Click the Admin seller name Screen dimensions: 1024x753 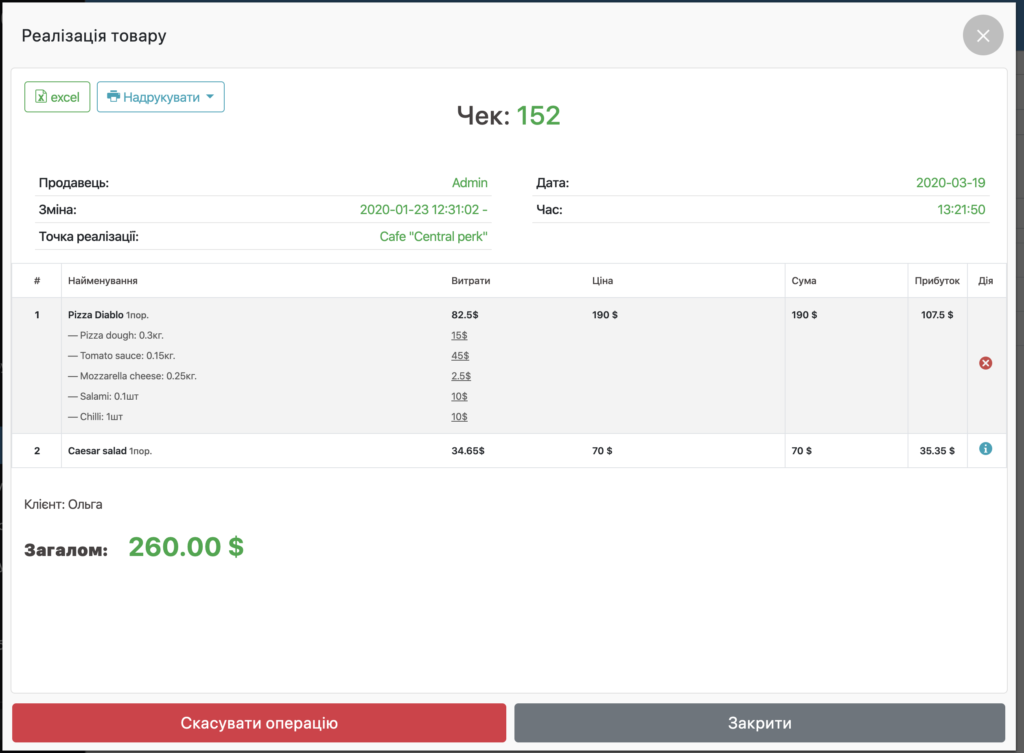point(469,183)
